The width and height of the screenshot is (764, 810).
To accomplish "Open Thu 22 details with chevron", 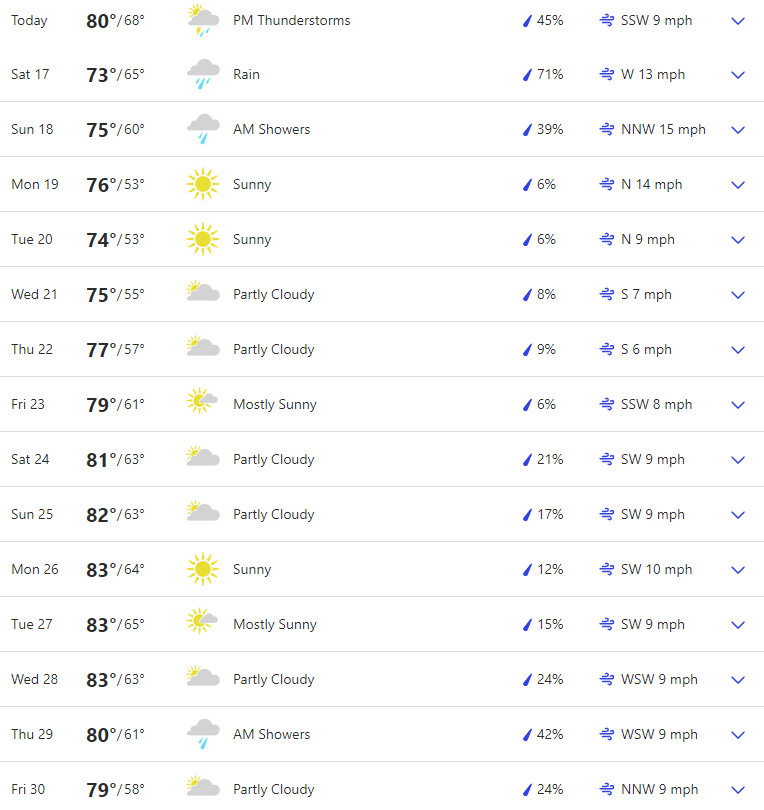I will (x=738, y=350).
